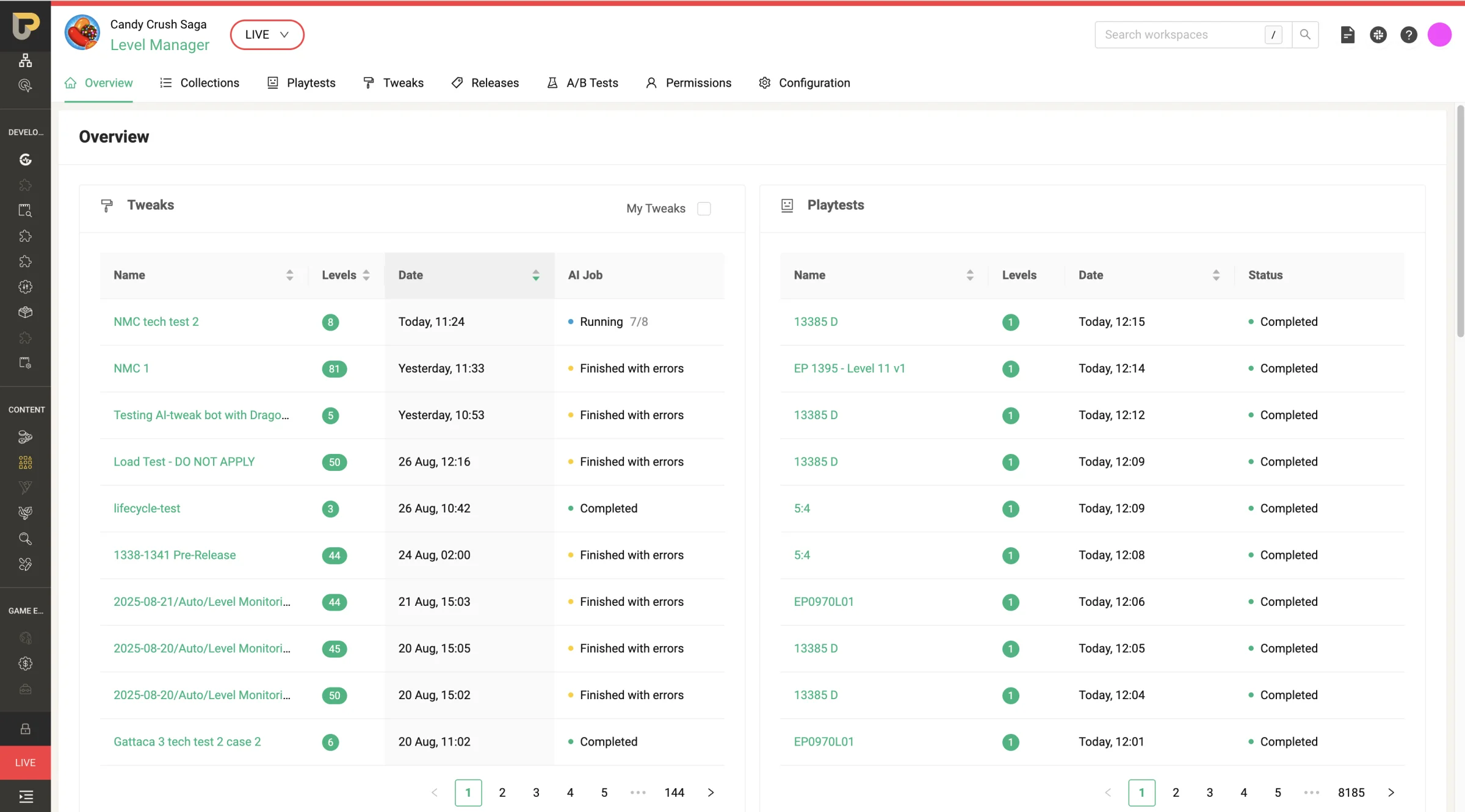Open the NMC tech test 2 tweak

156,322
